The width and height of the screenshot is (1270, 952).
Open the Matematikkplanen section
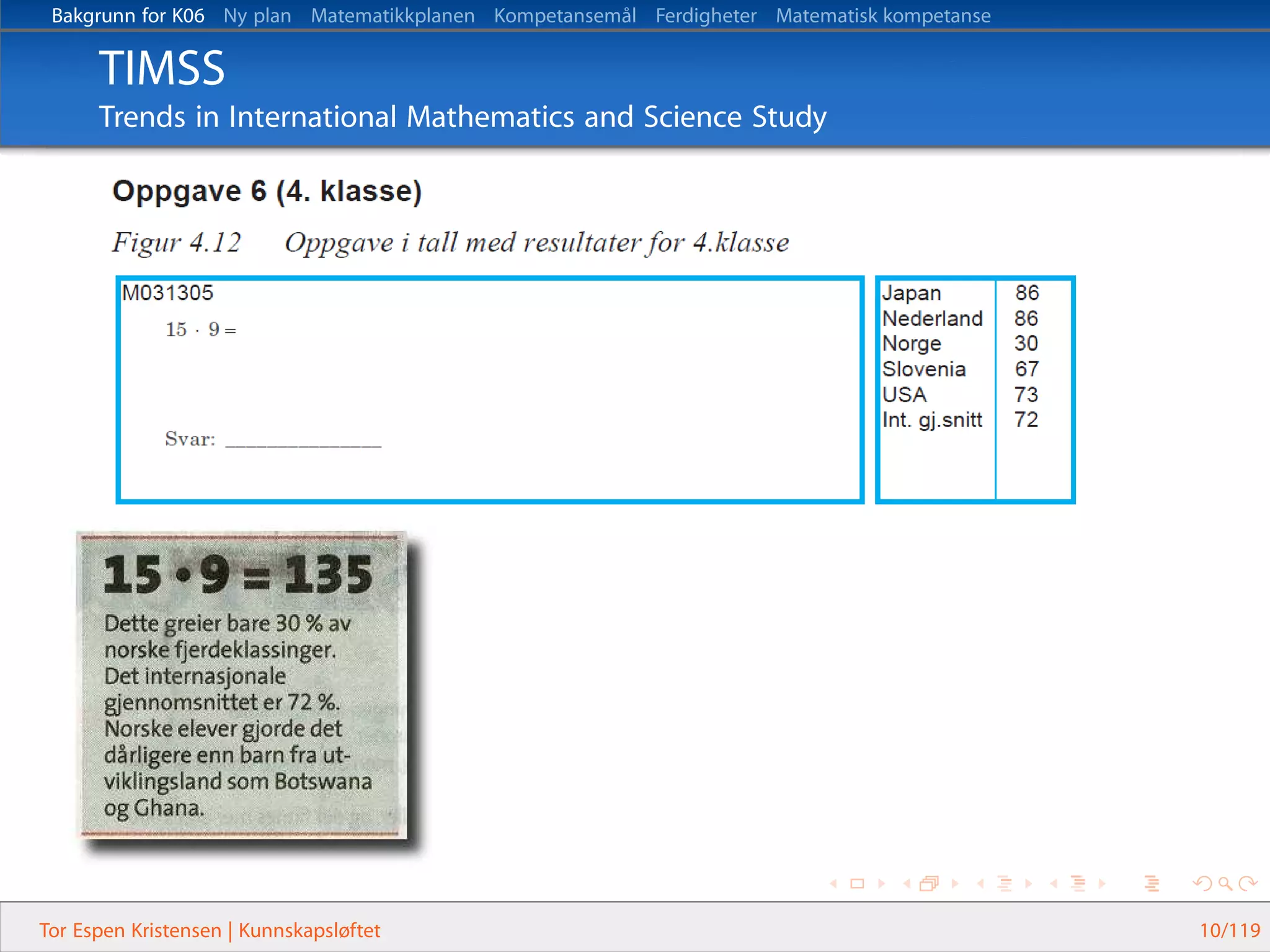pos(393,15)
